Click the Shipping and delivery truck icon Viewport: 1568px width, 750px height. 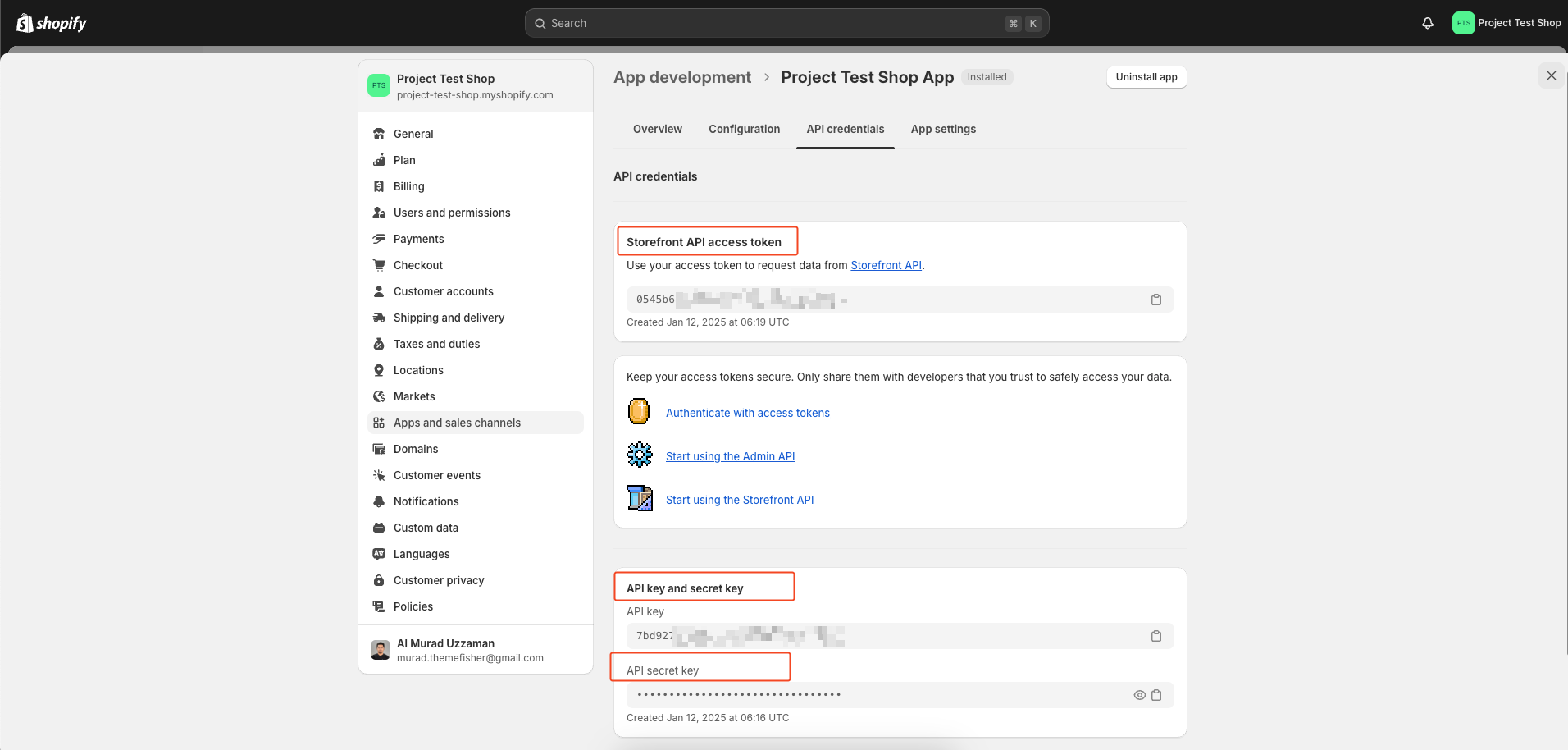379,318
